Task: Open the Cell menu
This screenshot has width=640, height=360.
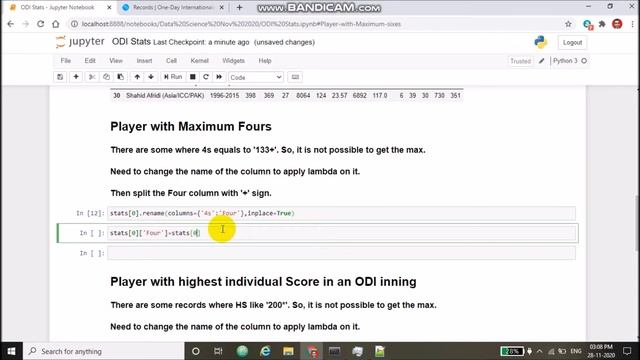Action: [171, 61]
